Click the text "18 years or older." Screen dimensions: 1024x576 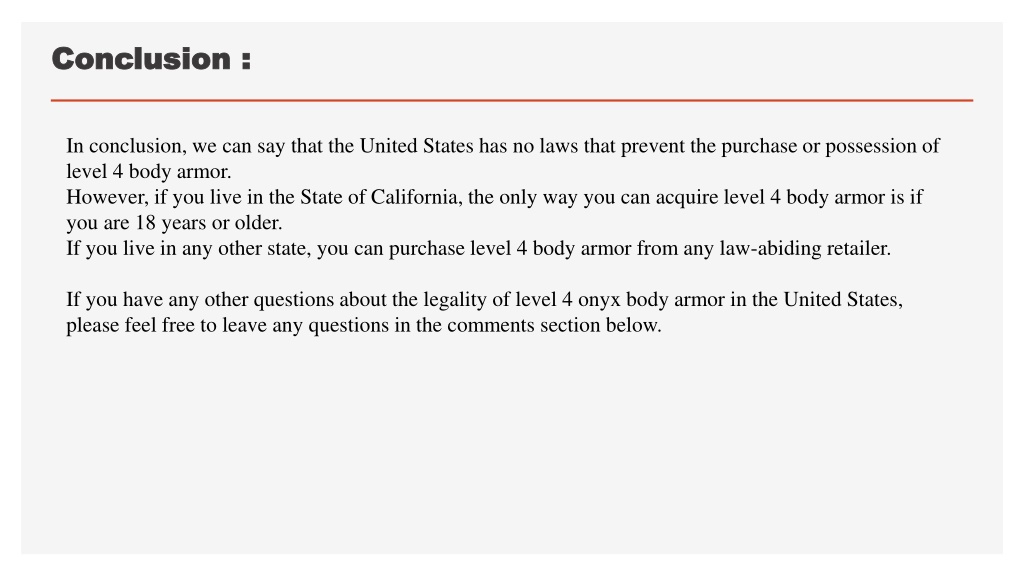[x=209, y=222]
